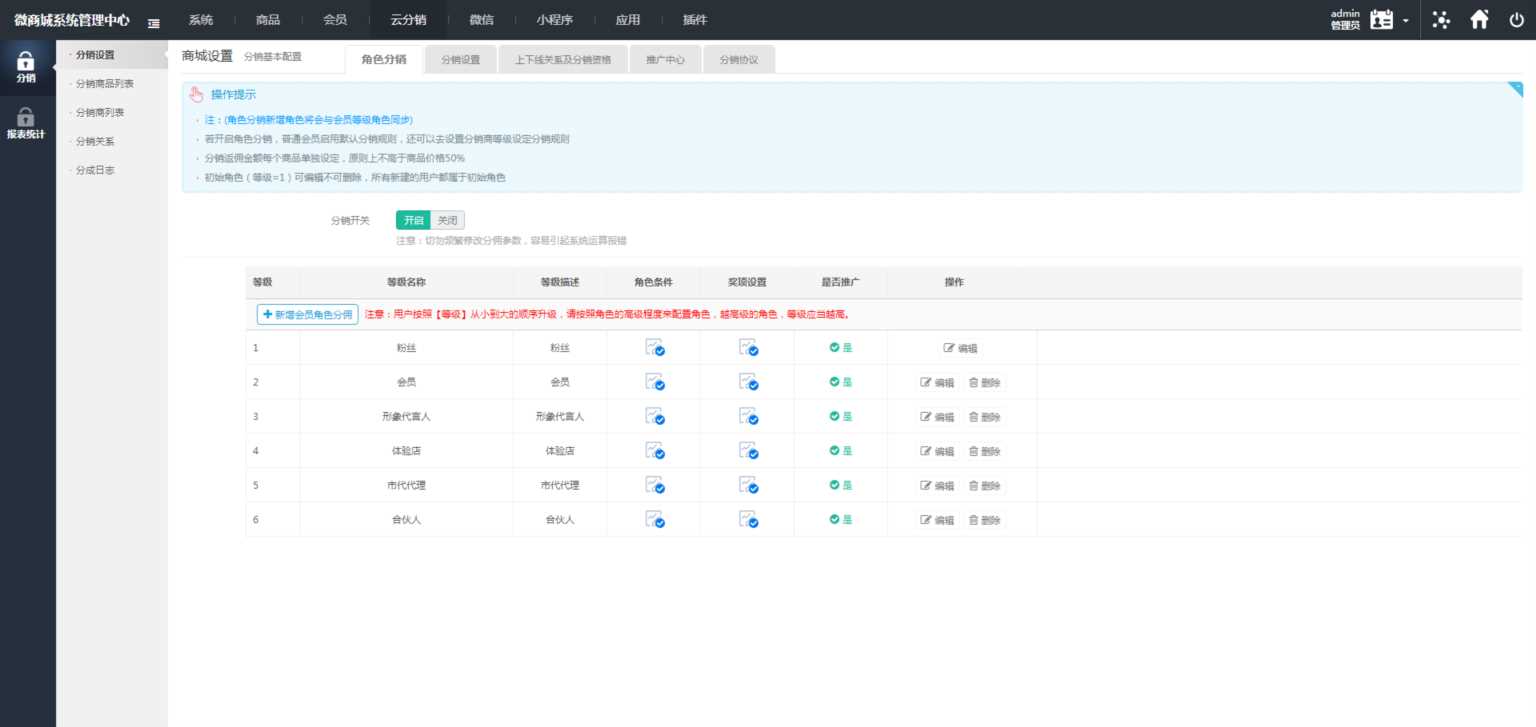This screenshot has width=1536, height=727.
Task: Delete the 形象代言人 role via trash icon
Action: 984,417
